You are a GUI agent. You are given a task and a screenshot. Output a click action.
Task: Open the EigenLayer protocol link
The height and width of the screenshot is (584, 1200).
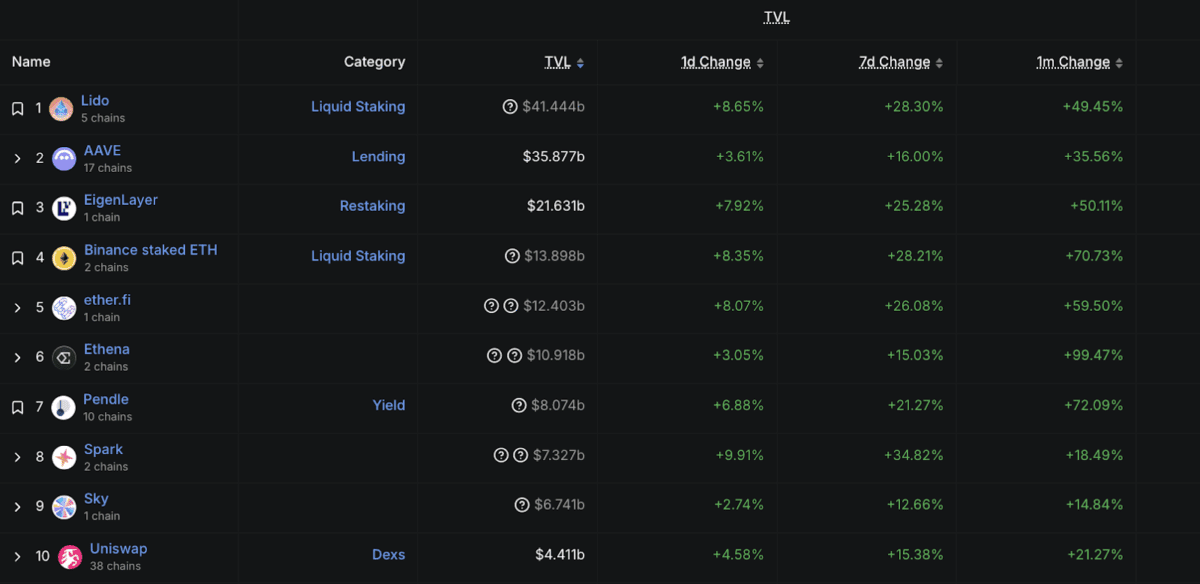[121, 200]
